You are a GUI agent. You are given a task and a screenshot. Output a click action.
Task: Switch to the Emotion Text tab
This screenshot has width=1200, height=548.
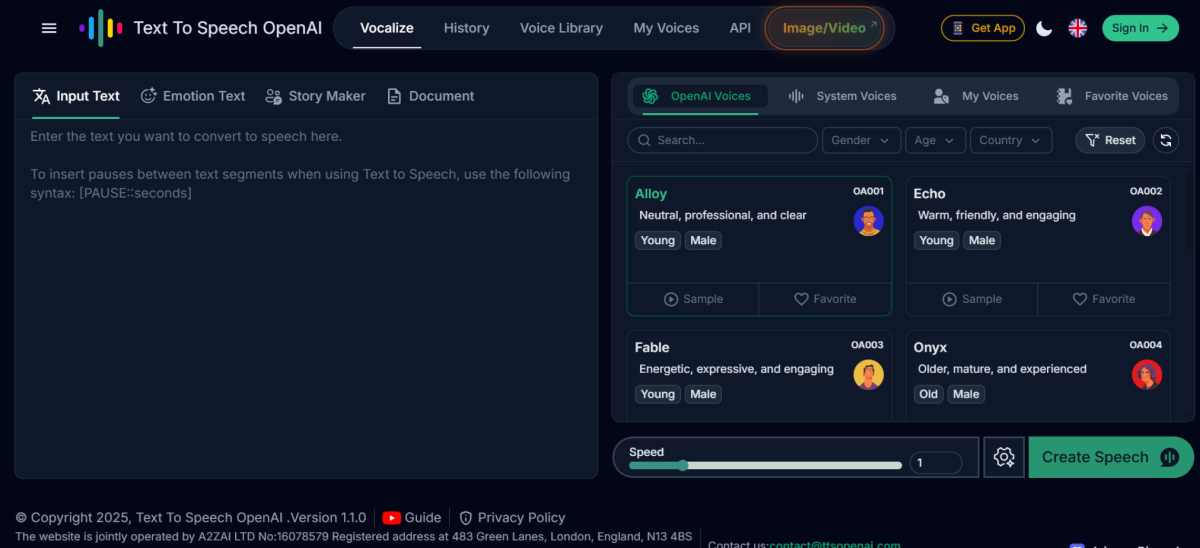[193, 96]
